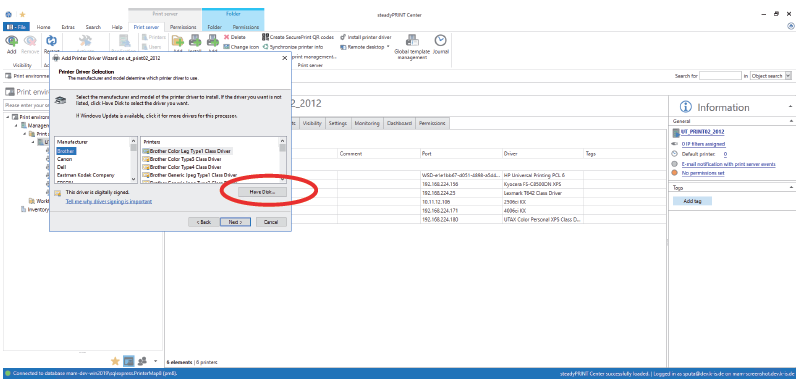Click the Have Disk button
Viewport: 799px width, 380px height.
click(x=262, y=192)
